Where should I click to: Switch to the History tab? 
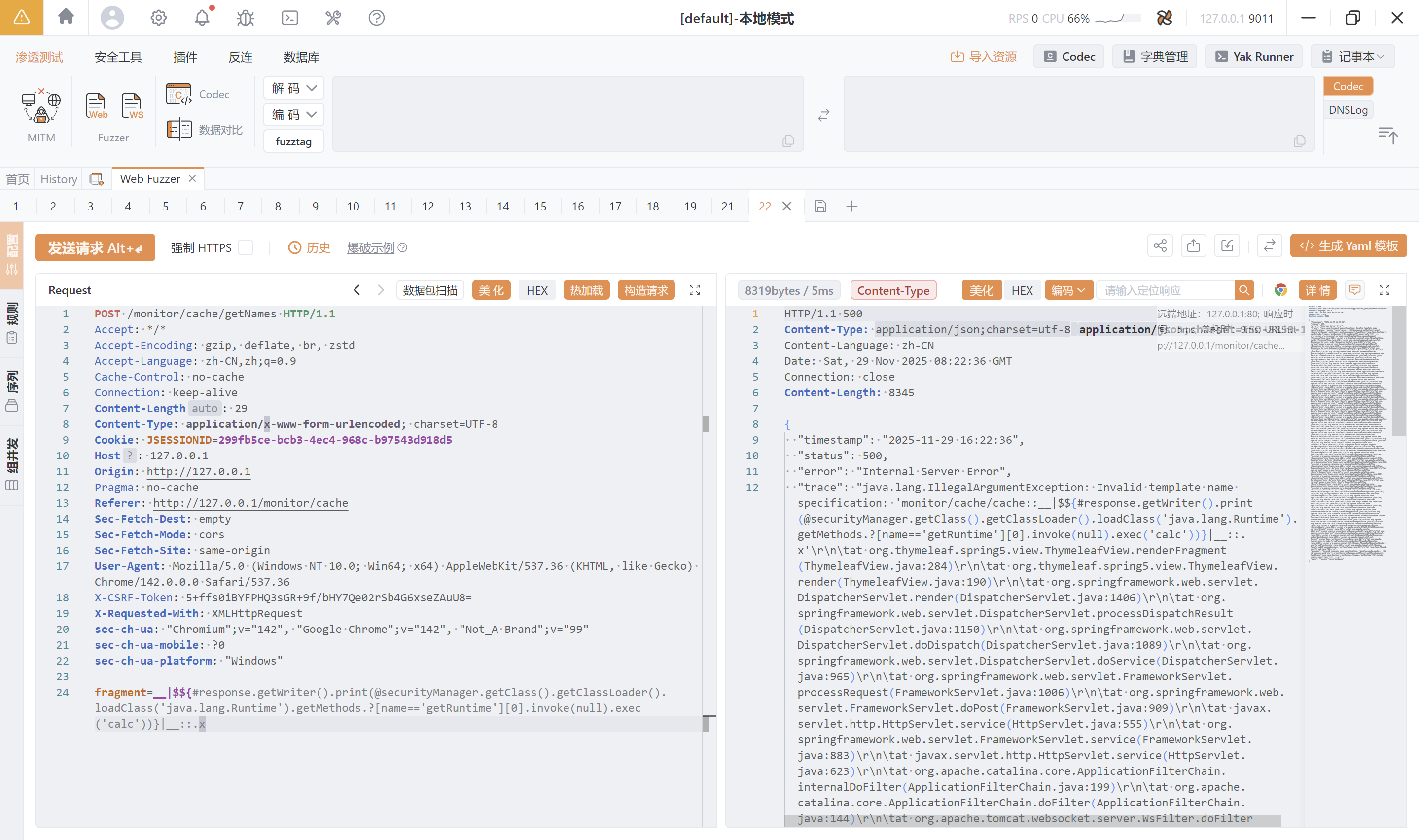point(59,179)
